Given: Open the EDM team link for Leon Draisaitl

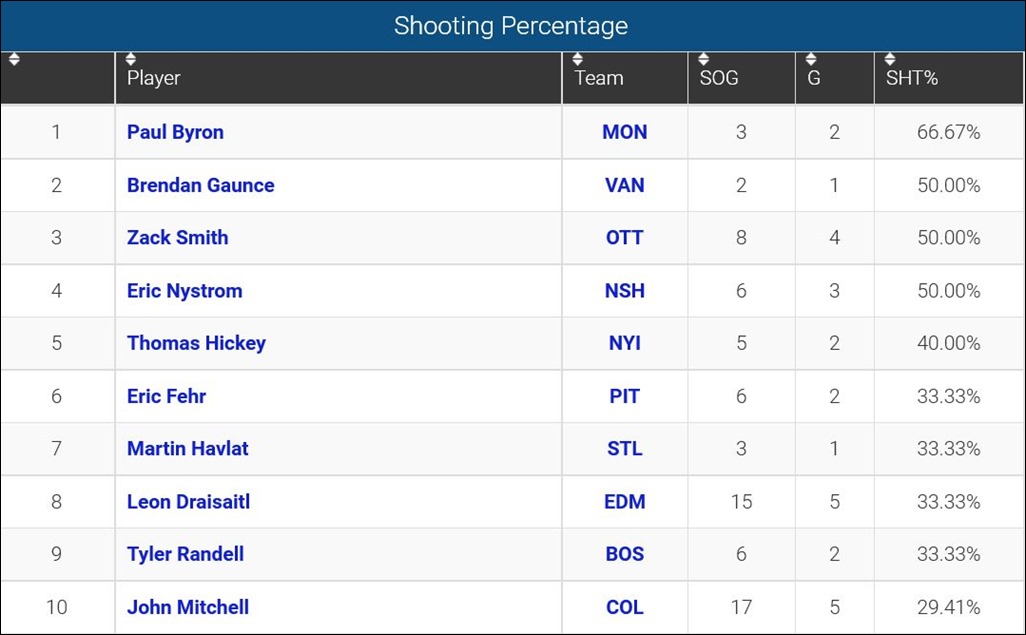Looking at the screenshot, I should click(x=624, y=501).
